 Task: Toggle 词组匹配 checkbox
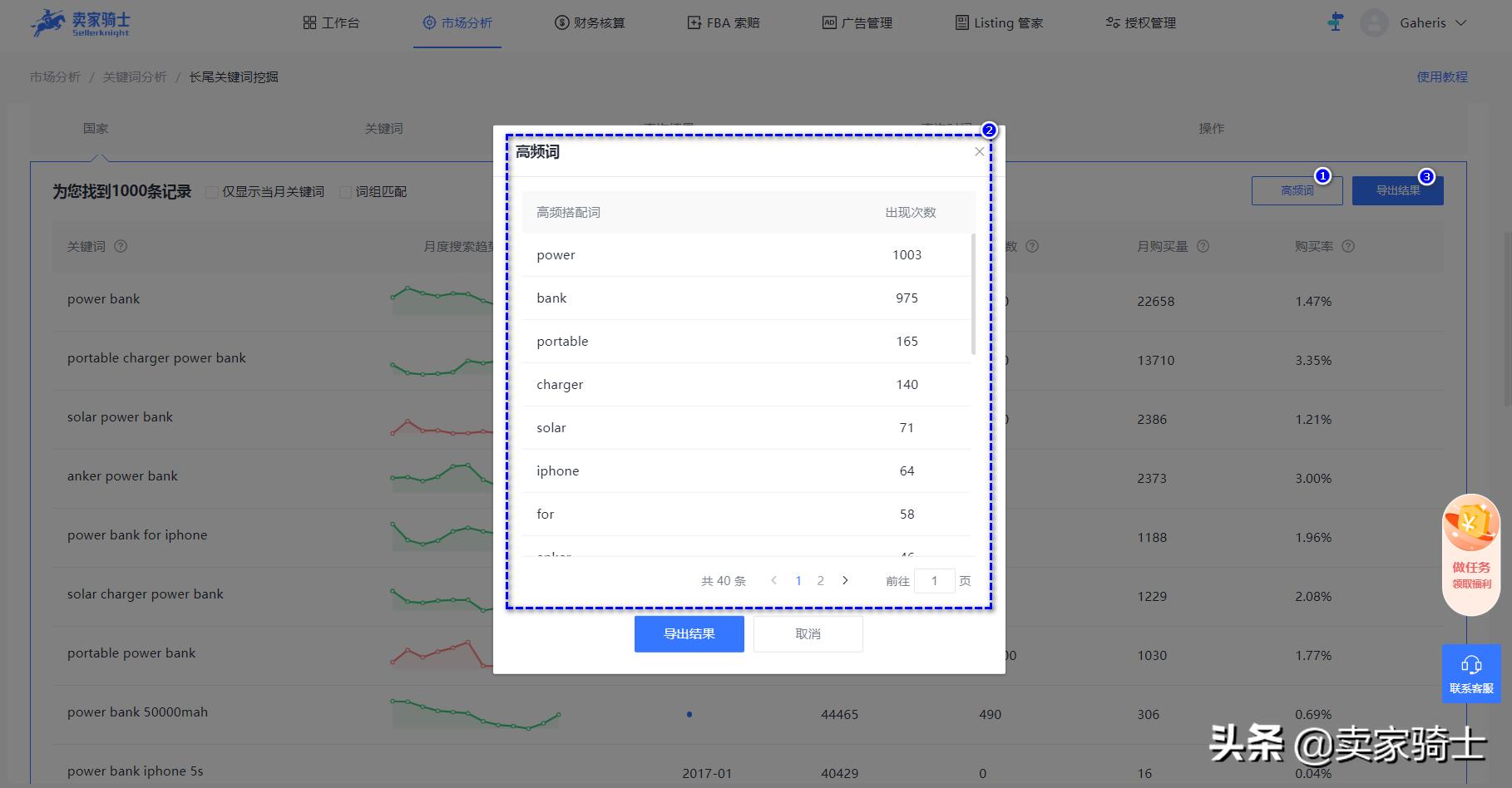(x=346, y=192)
